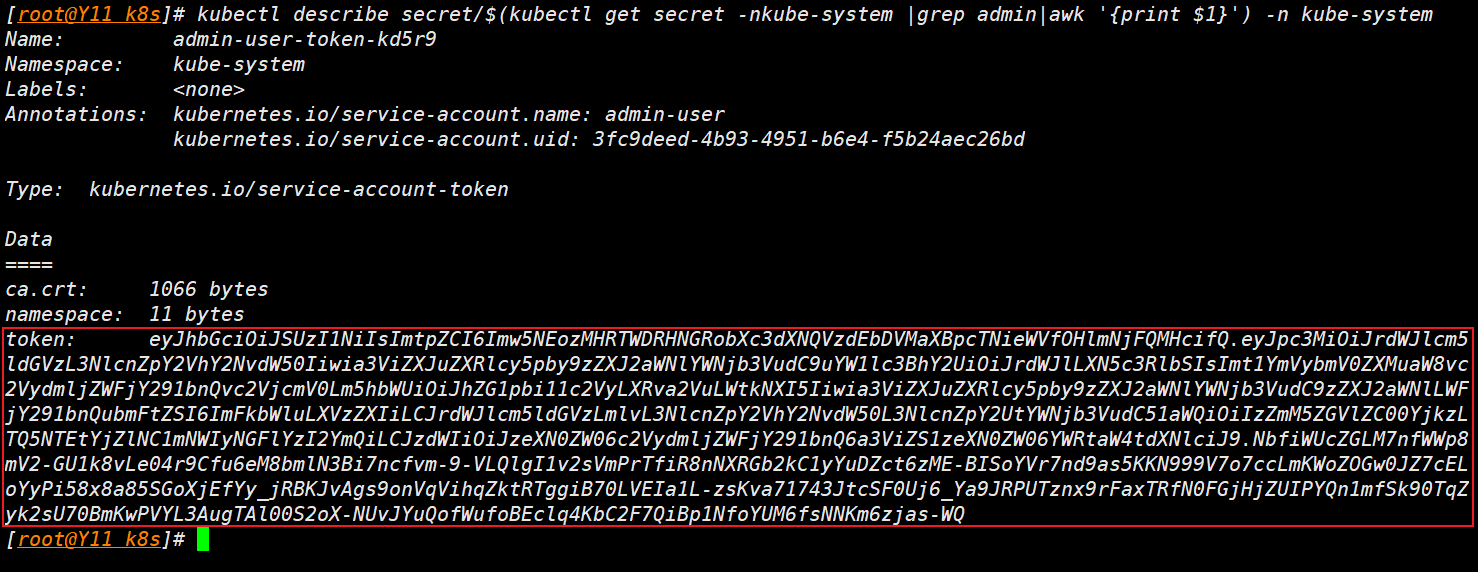This screenshot has width=1478, height=572.
Task: Click the secret name admin-user-token-kd5r9
Action: [x=304, y=40]
